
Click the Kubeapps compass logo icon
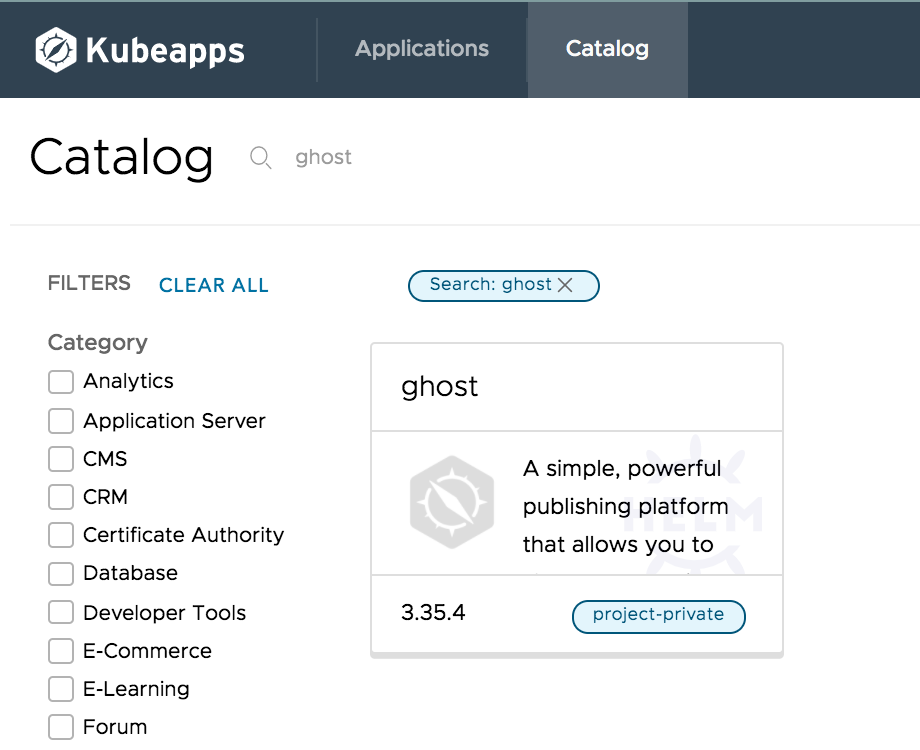click(x=56, y=50)
